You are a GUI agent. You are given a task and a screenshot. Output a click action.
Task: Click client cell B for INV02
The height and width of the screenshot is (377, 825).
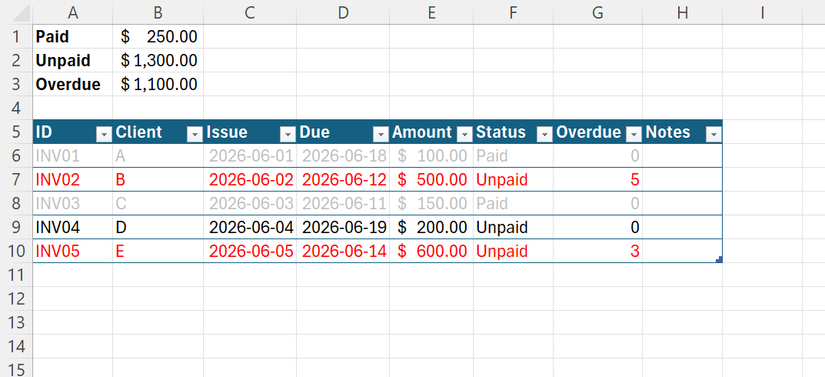(x=158, y=180)
